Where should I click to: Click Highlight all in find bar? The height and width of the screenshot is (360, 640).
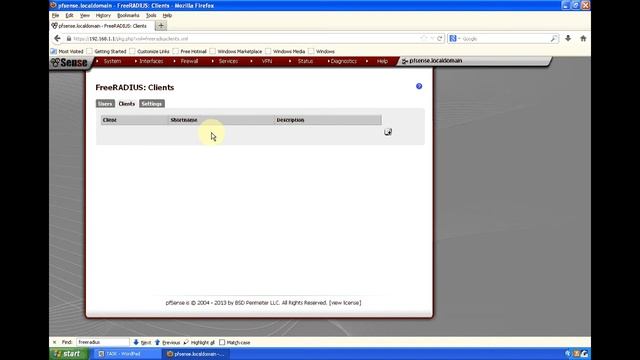(x=199, y=342)
